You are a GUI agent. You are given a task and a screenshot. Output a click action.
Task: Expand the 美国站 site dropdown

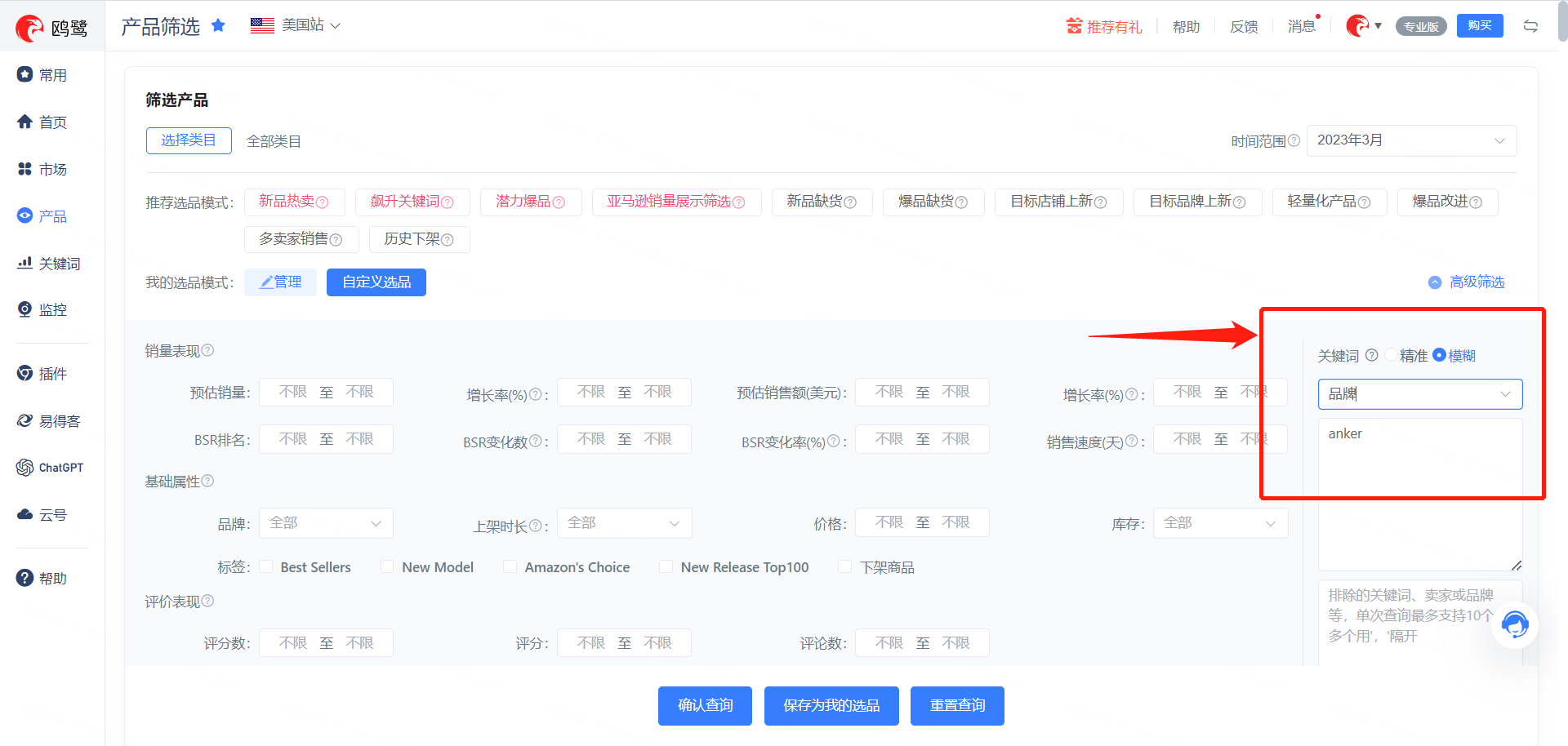(311, 25)
